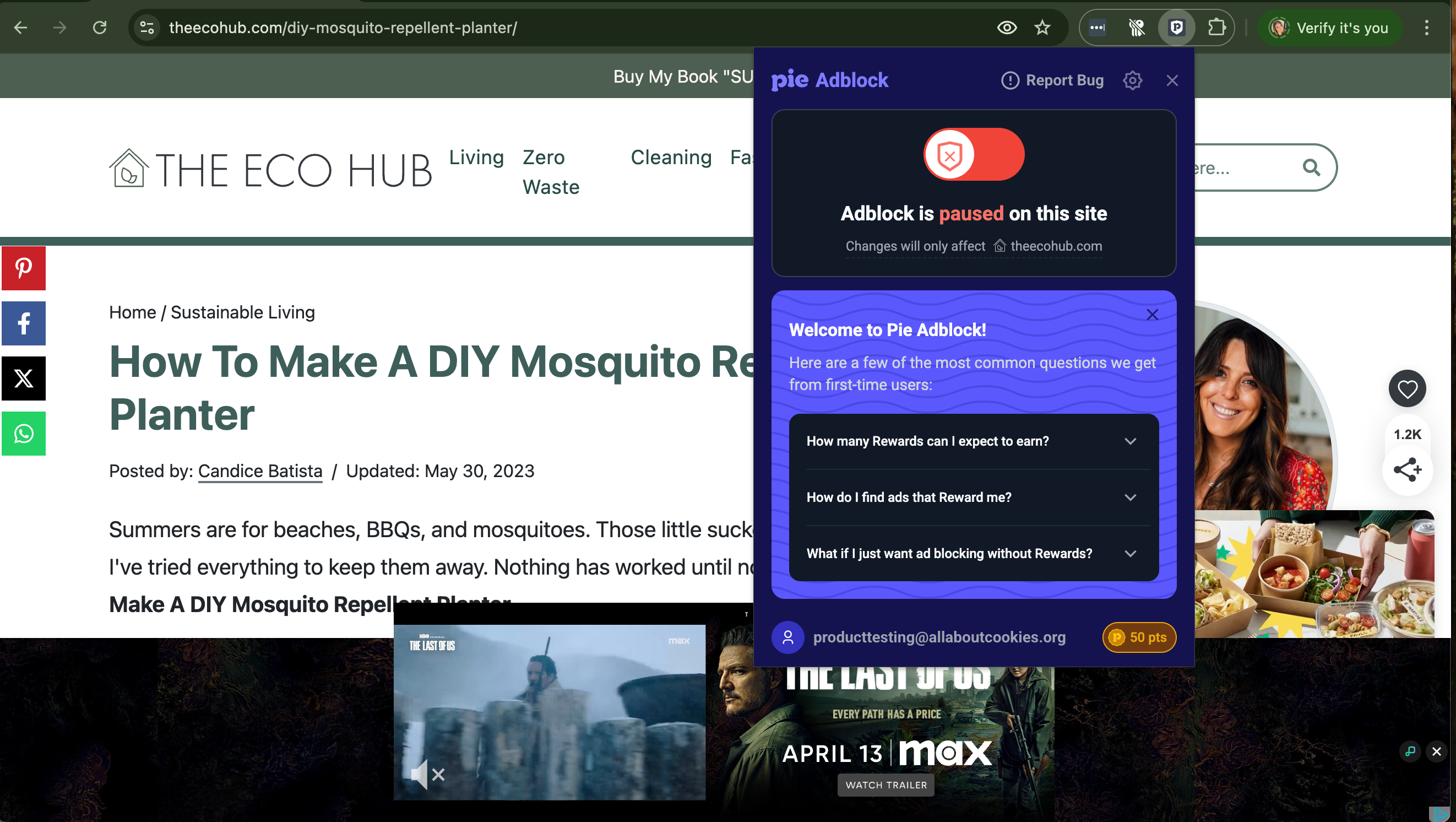This screenshot has height=822, width=1456.
Task: Unmute the video ad
Action: click(427, 775)
